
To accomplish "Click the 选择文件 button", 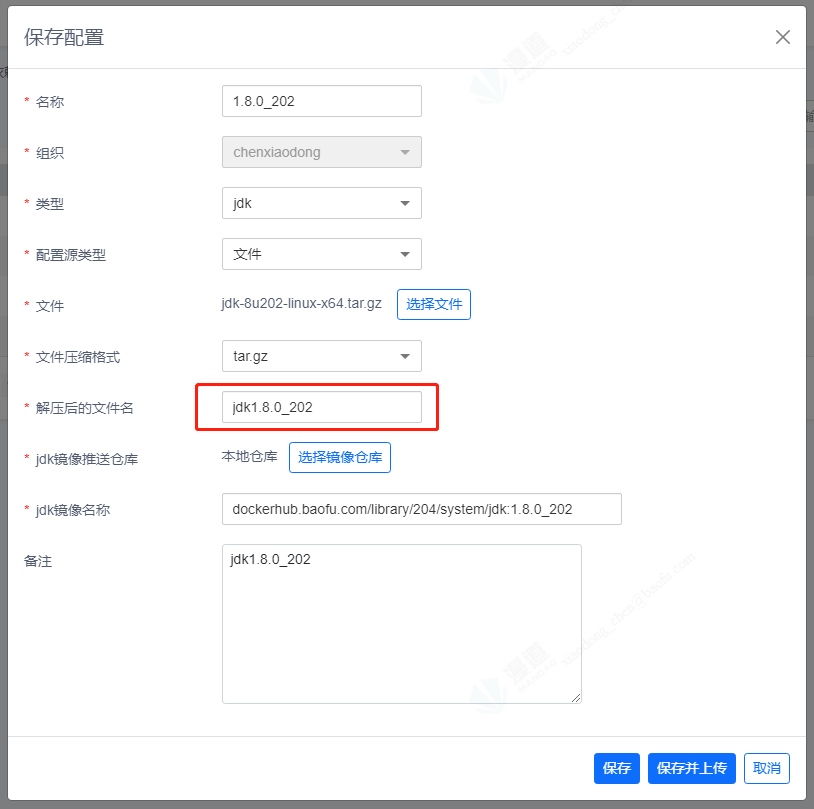I will (433, 304).
